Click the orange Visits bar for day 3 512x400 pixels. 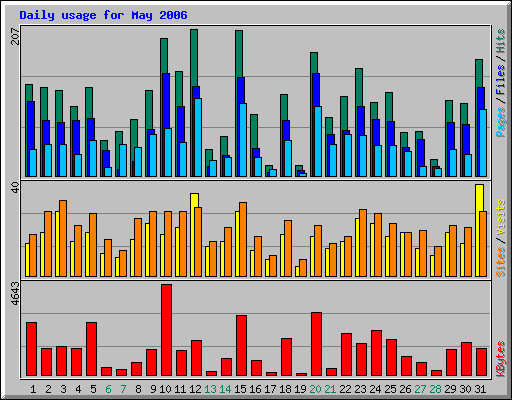click(63, 238)
